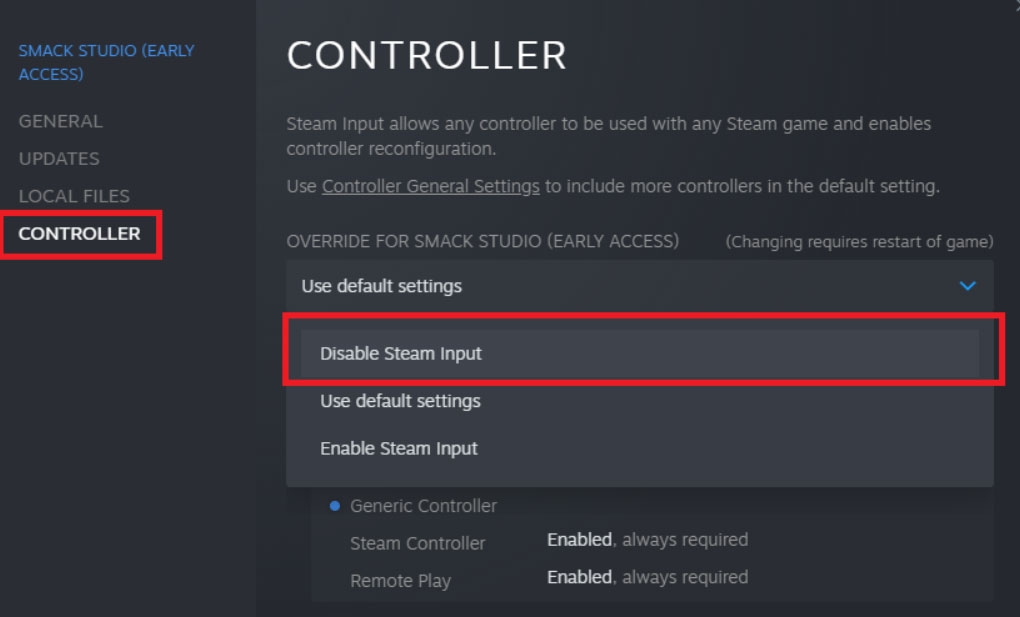Click the Remote Play row label
1020x617 pixels.
click(400, 581)
